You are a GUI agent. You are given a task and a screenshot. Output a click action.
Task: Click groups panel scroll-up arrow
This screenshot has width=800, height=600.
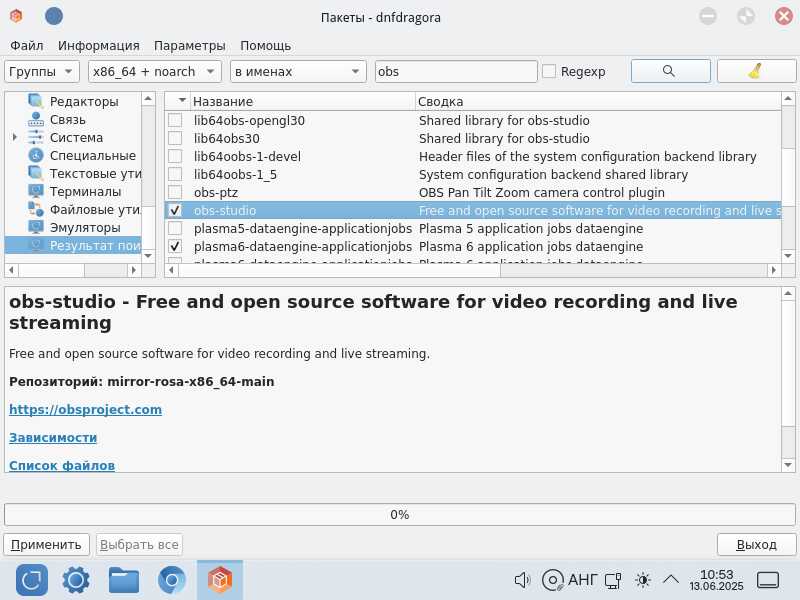point(148,98)
